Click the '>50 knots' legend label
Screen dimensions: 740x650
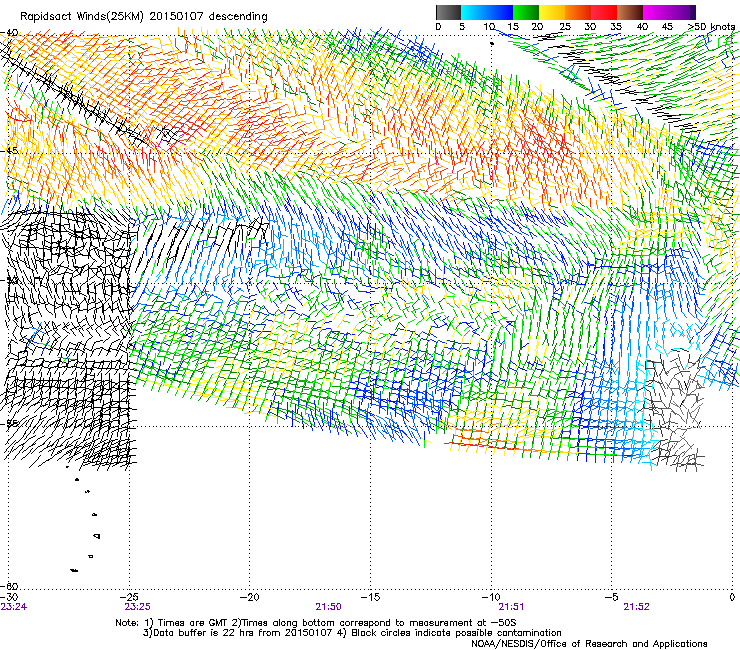[712, 27]
